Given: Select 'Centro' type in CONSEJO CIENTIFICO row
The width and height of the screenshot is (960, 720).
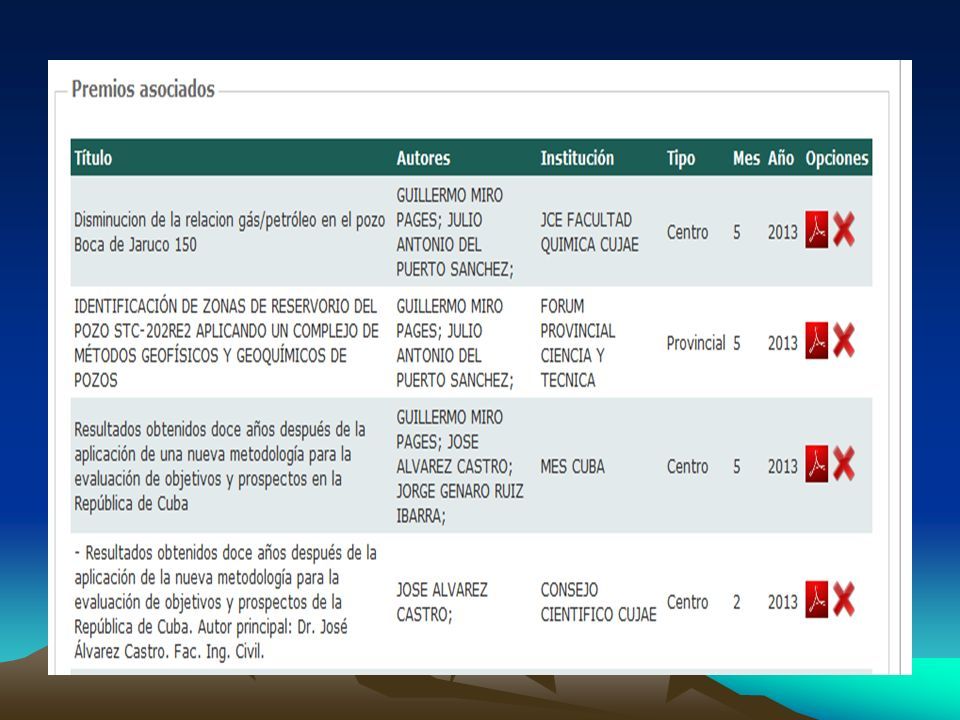Looking at the screenshot, I should pyautogui.click(x=687, y=602).
